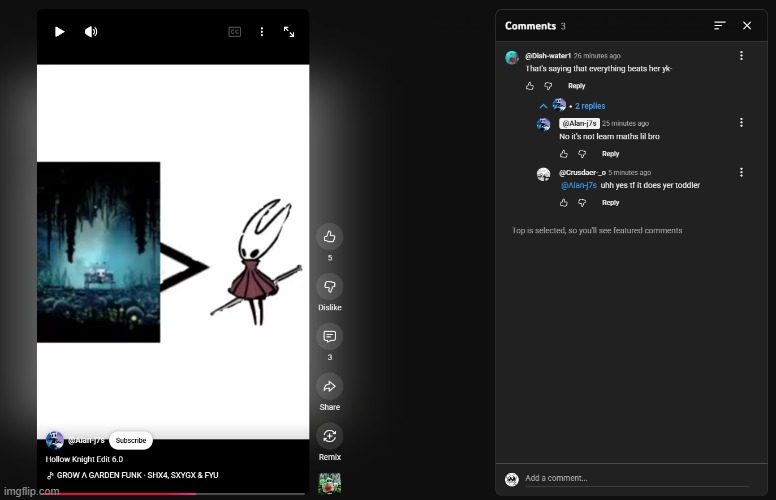Open the comments button under video
The image size is (776, 500).
point(329,337)
